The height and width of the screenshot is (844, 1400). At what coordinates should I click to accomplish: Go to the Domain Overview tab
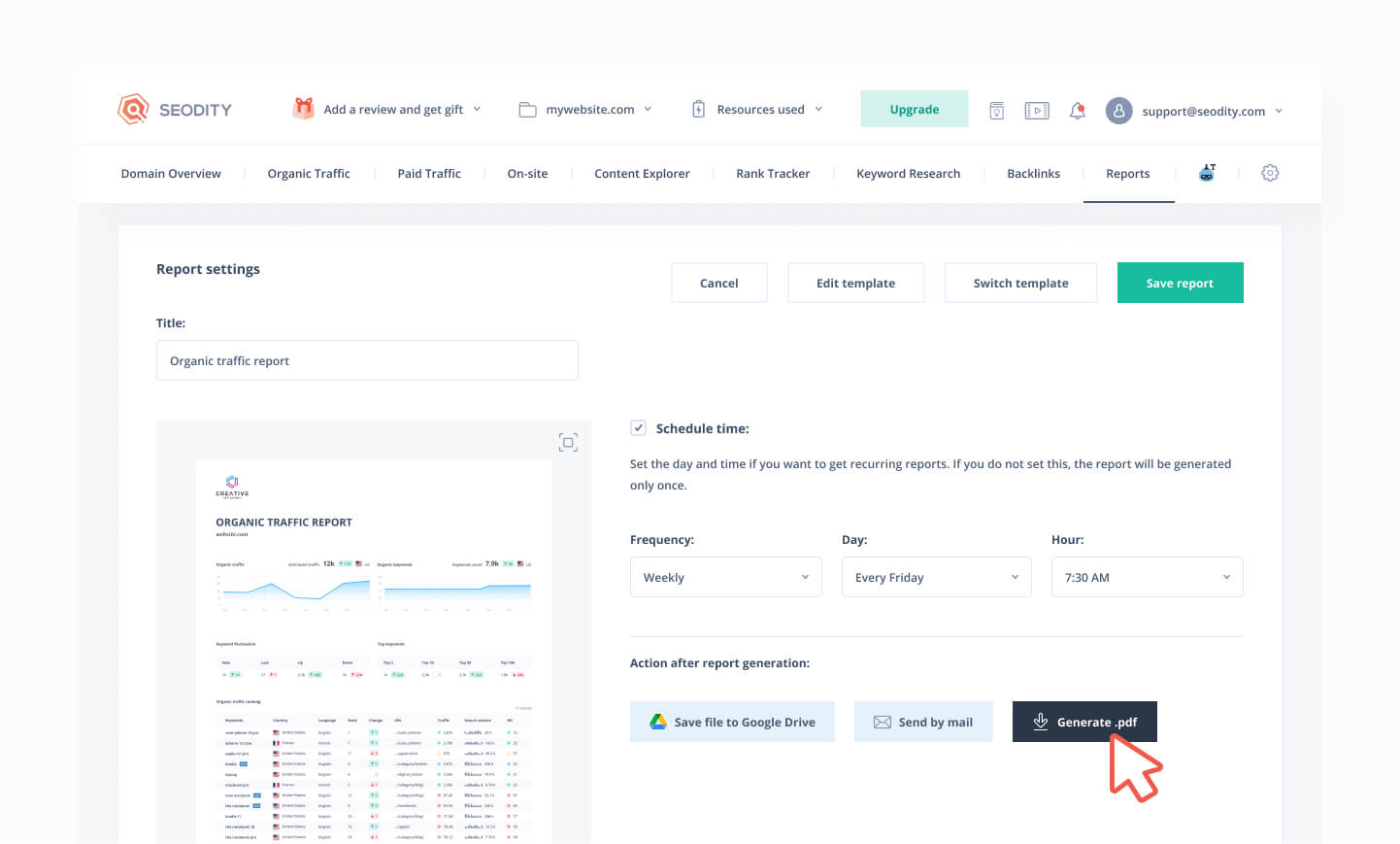pos(171,174)
